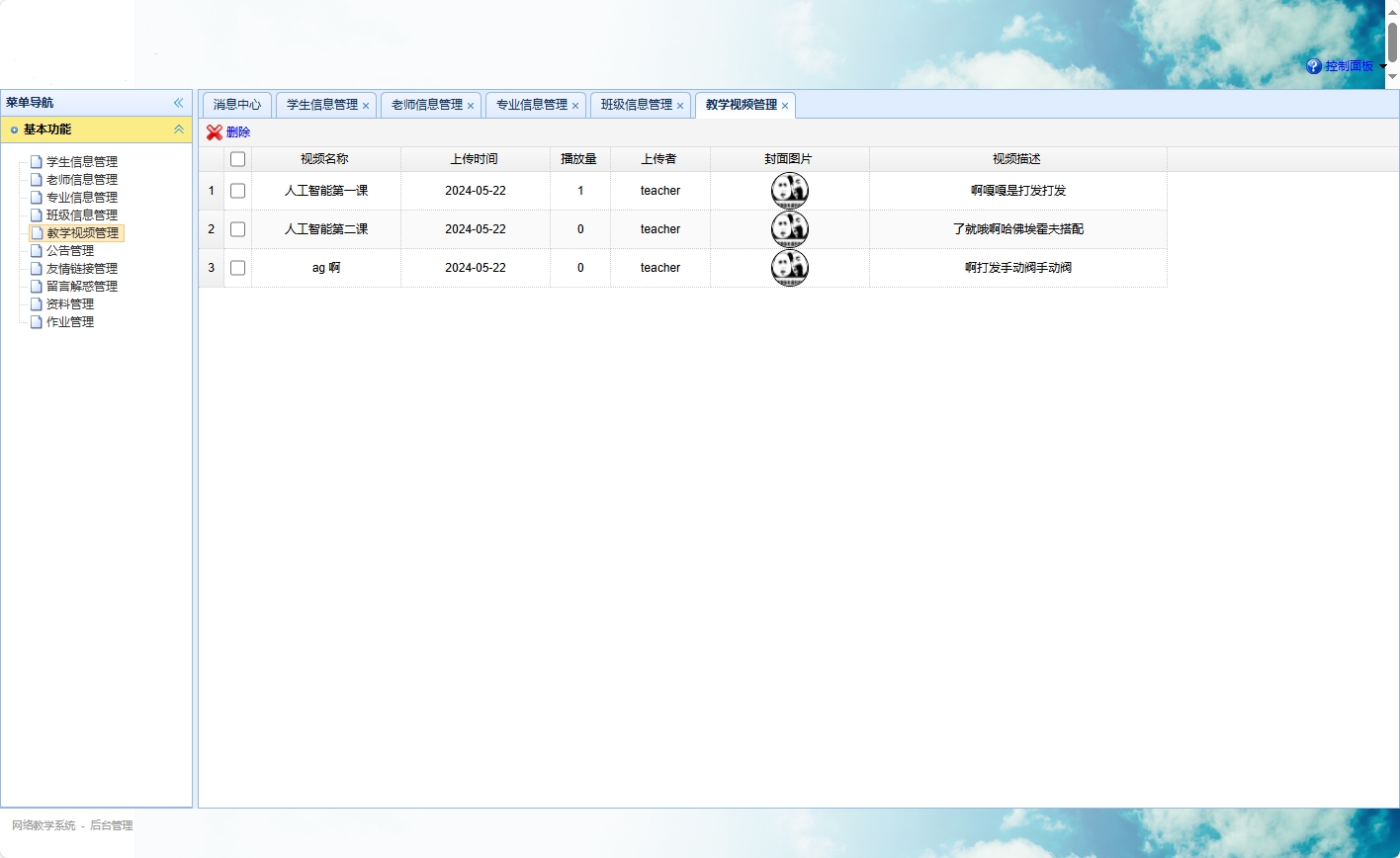Open 公告管理 from the navigation menu
This screenshot has width=1400, height=858.
point(69,250)
